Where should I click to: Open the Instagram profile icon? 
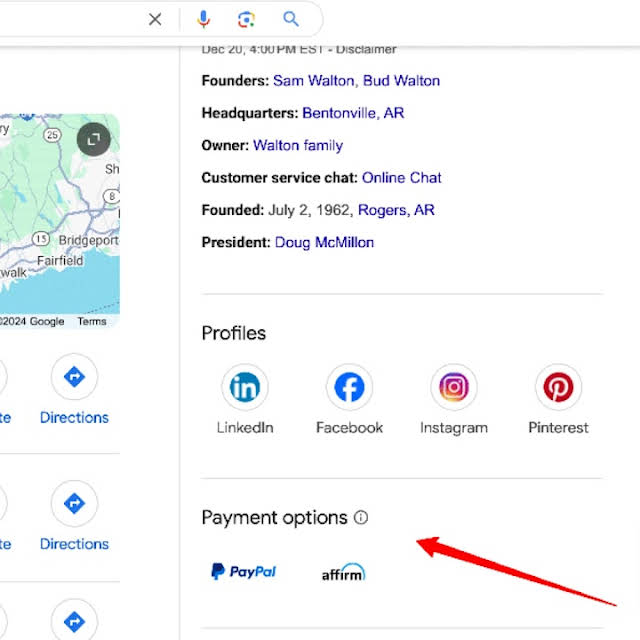[x=454, y=387]
